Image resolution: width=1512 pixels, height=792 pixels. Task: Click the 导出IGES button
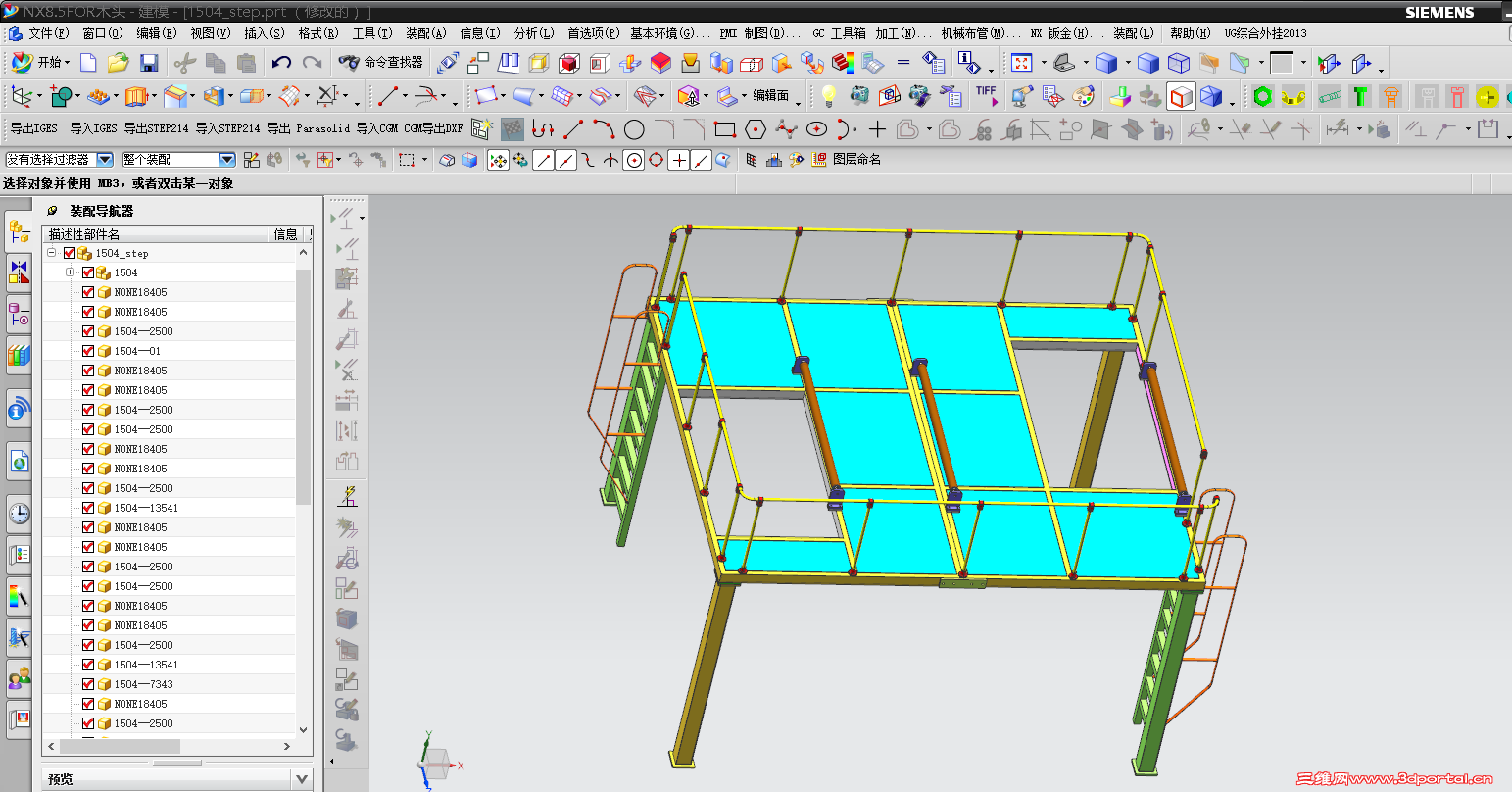tap(33, 128)
